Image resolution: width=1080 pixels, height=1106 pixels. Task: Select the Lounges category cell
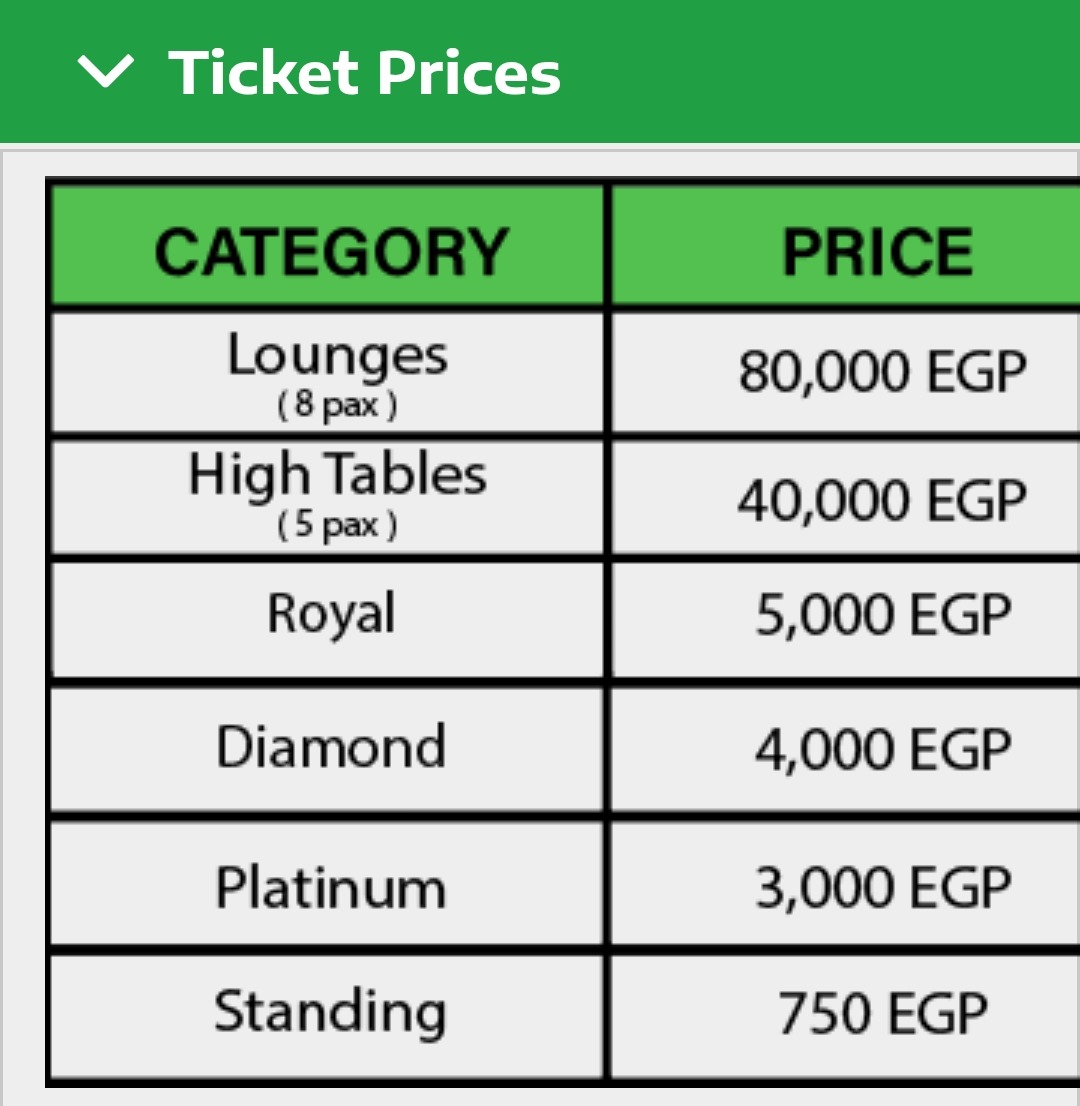point(337,355)
